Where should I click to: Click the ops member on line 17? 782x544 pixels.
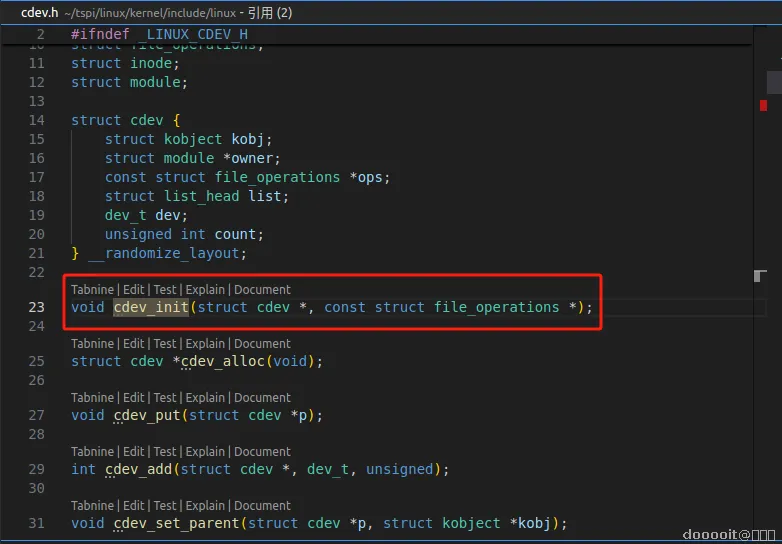coord(370,177)
